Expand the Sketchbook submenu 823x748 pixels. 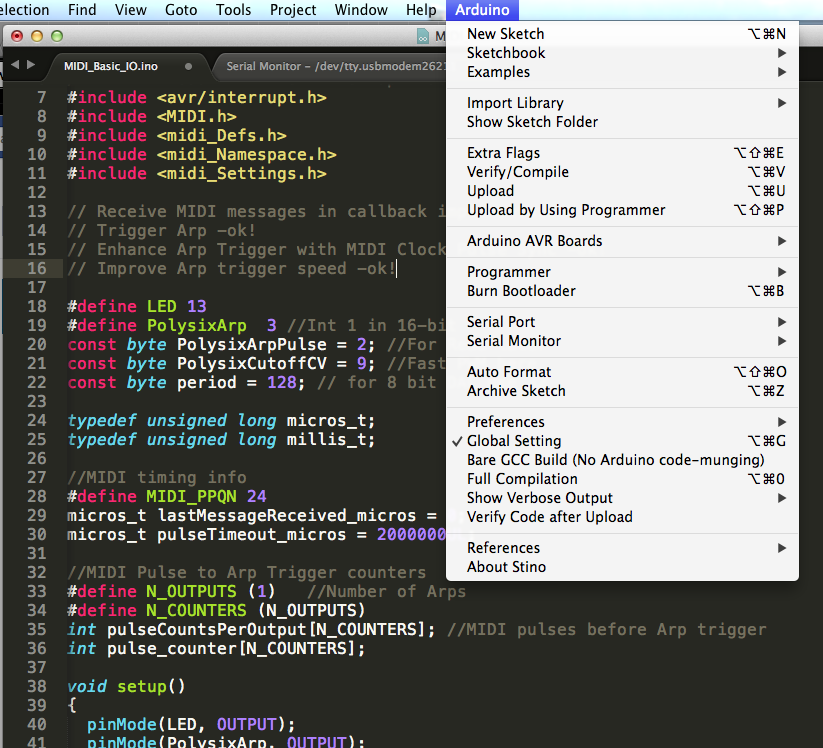coord(622,53)
